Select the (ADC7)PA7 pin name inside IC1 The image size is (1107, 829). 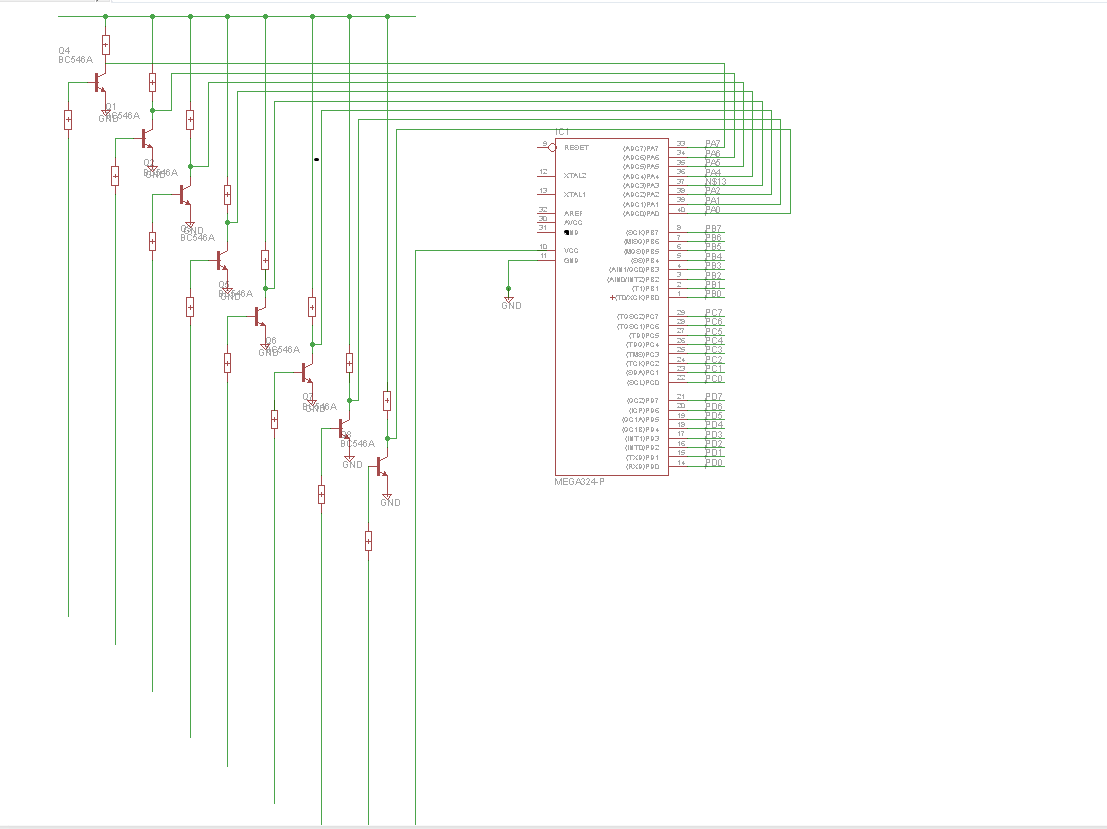point(640,148)
